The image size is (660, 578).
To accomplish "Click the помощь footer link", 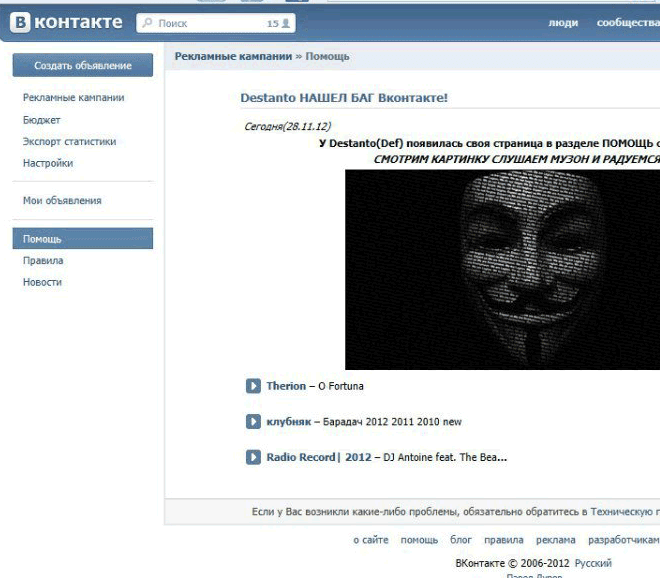I will [419, 540].
